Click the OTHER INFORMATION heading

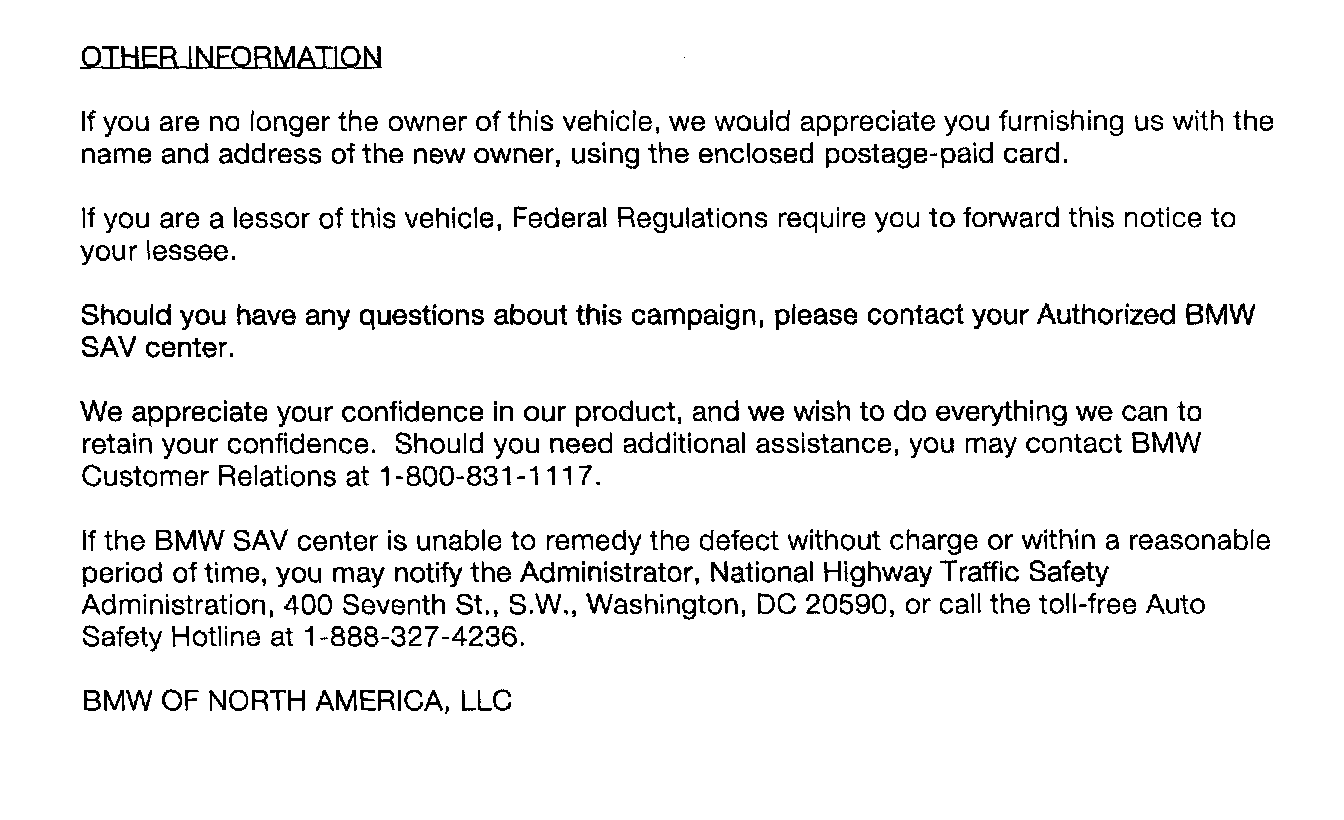tap(230, 57)
